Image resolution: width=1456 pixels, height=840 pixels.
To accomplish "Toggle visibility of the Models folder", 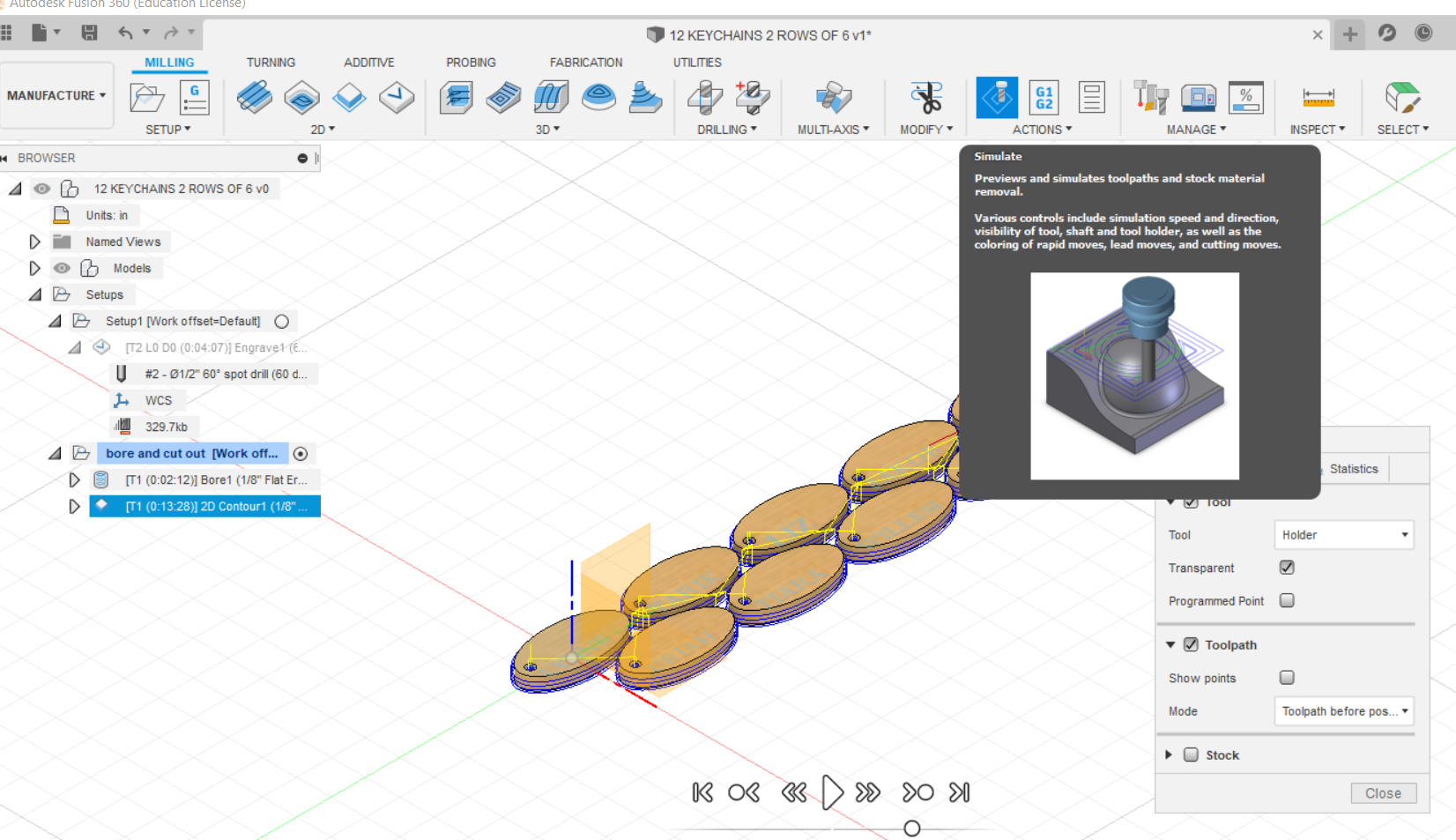I will (x=62, y=268).
